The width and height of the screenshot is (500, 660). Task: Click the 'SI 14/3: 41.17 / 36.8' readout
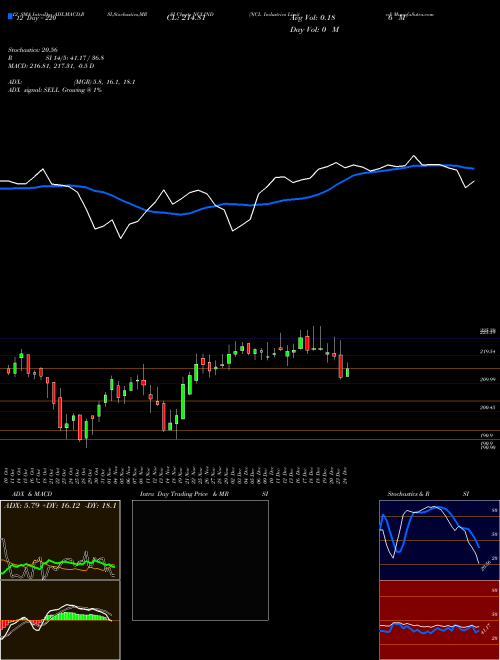pyautogui.click(x=75, y=58)
